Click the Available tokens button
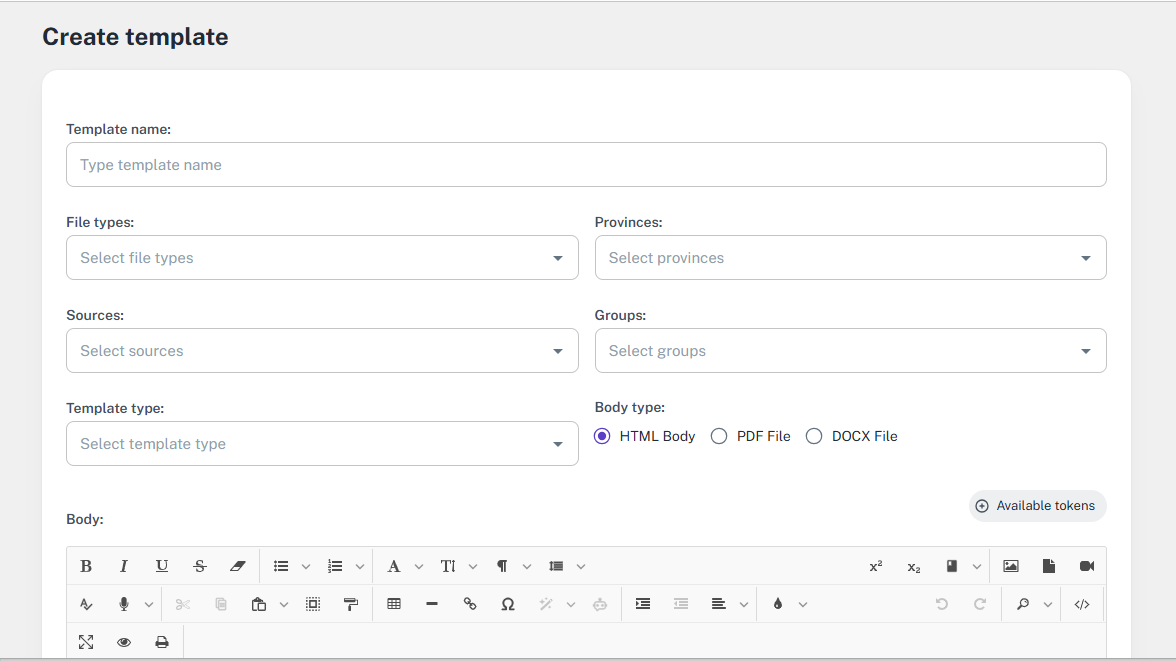Image resolution: width=1176 pixels, height=661 pixels. click(1037, 506)
